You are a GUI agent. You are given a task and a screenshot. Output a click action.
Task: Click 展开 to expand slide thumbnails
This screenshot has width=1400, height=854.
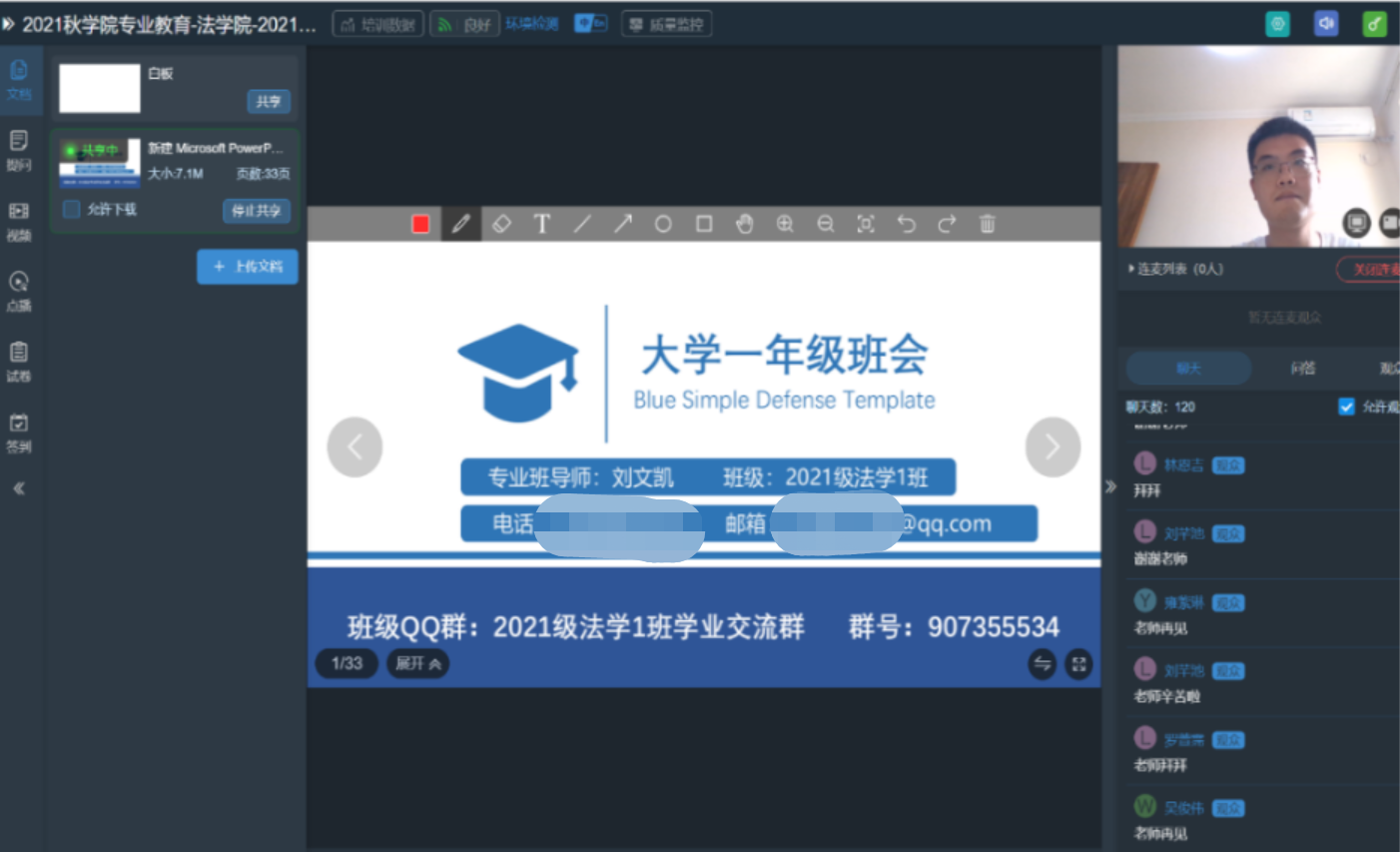(x=417, y=663)
